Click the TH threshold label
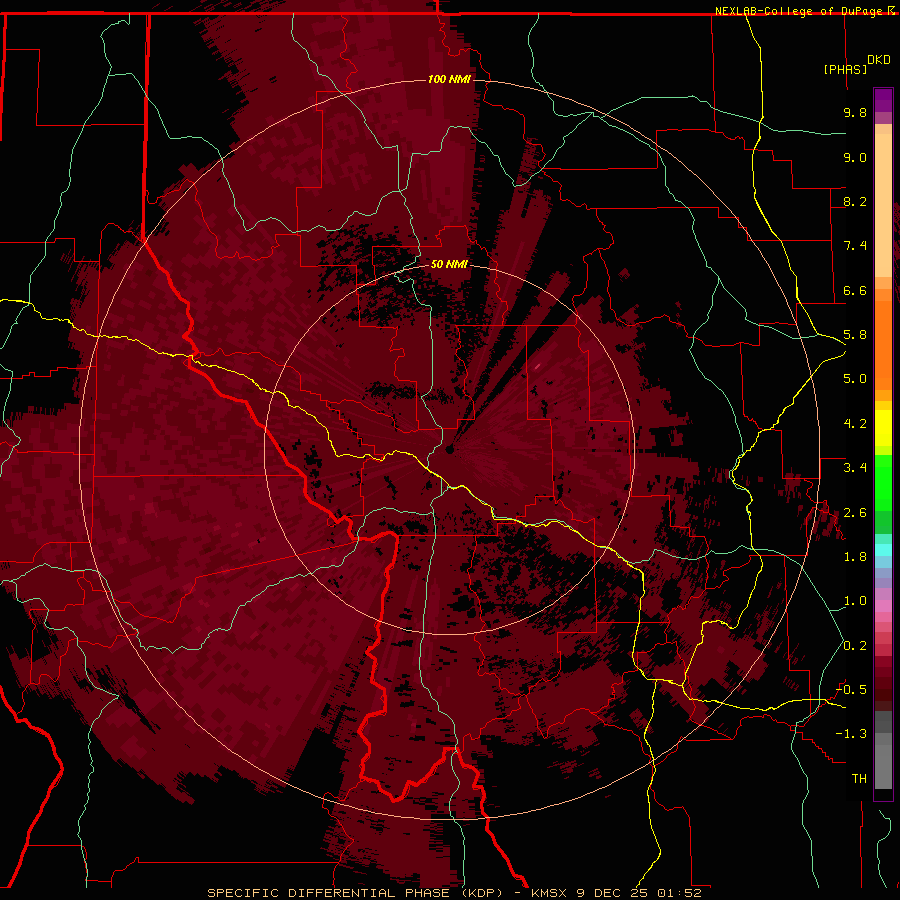900x900 pixels. point(859,779)
